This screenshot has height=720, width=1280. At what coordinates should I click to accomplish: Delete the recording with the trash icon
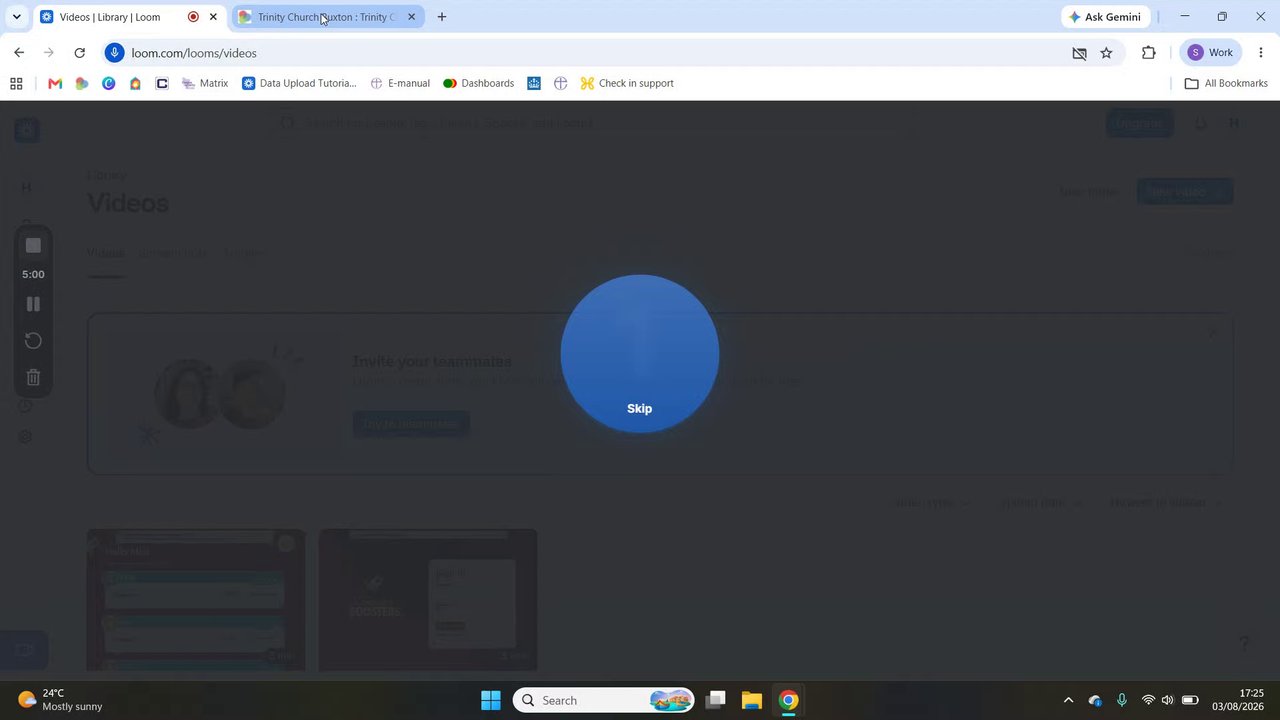(33, 377)
